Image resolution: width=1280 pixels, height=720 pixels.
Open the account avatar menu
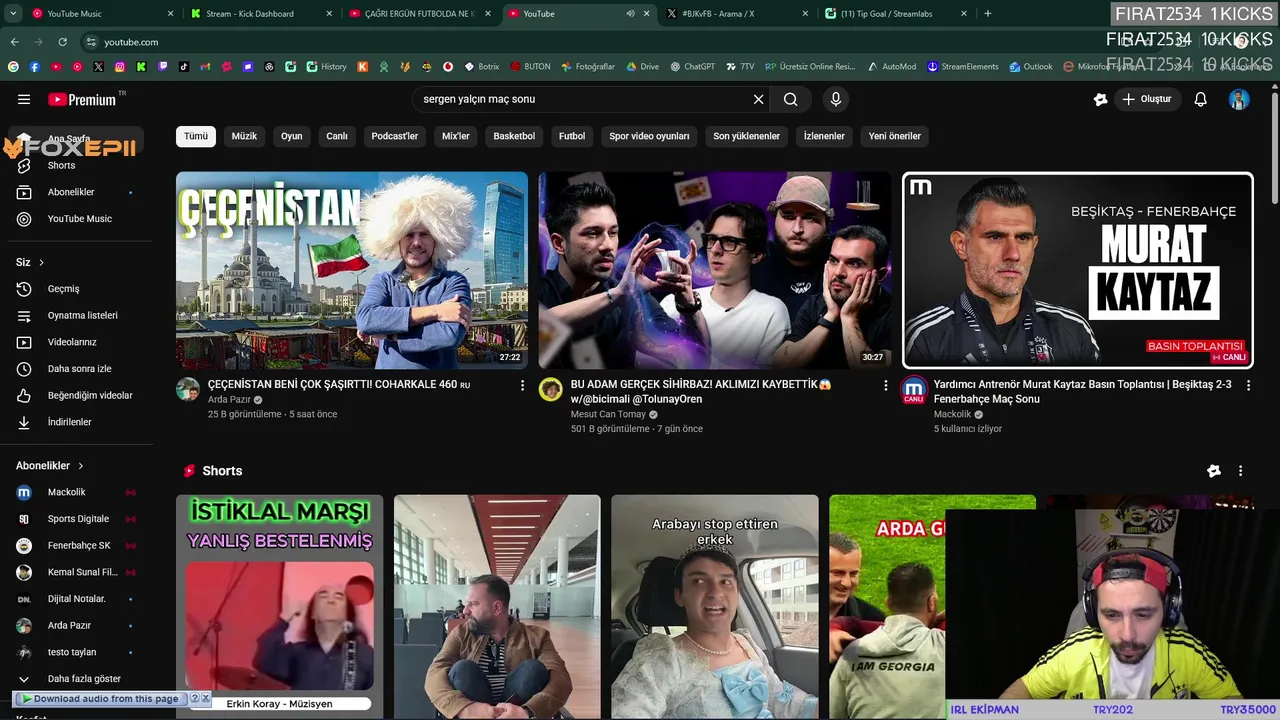[x=1239, y=99]
